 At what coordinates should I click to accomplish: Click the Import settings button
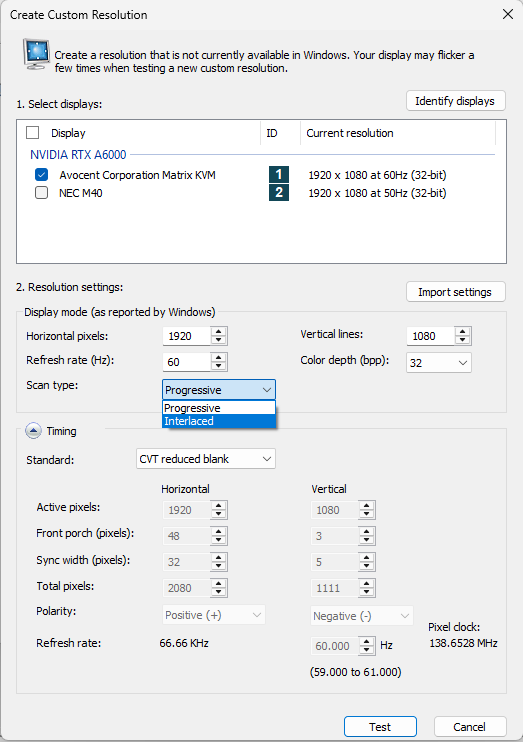456,292
